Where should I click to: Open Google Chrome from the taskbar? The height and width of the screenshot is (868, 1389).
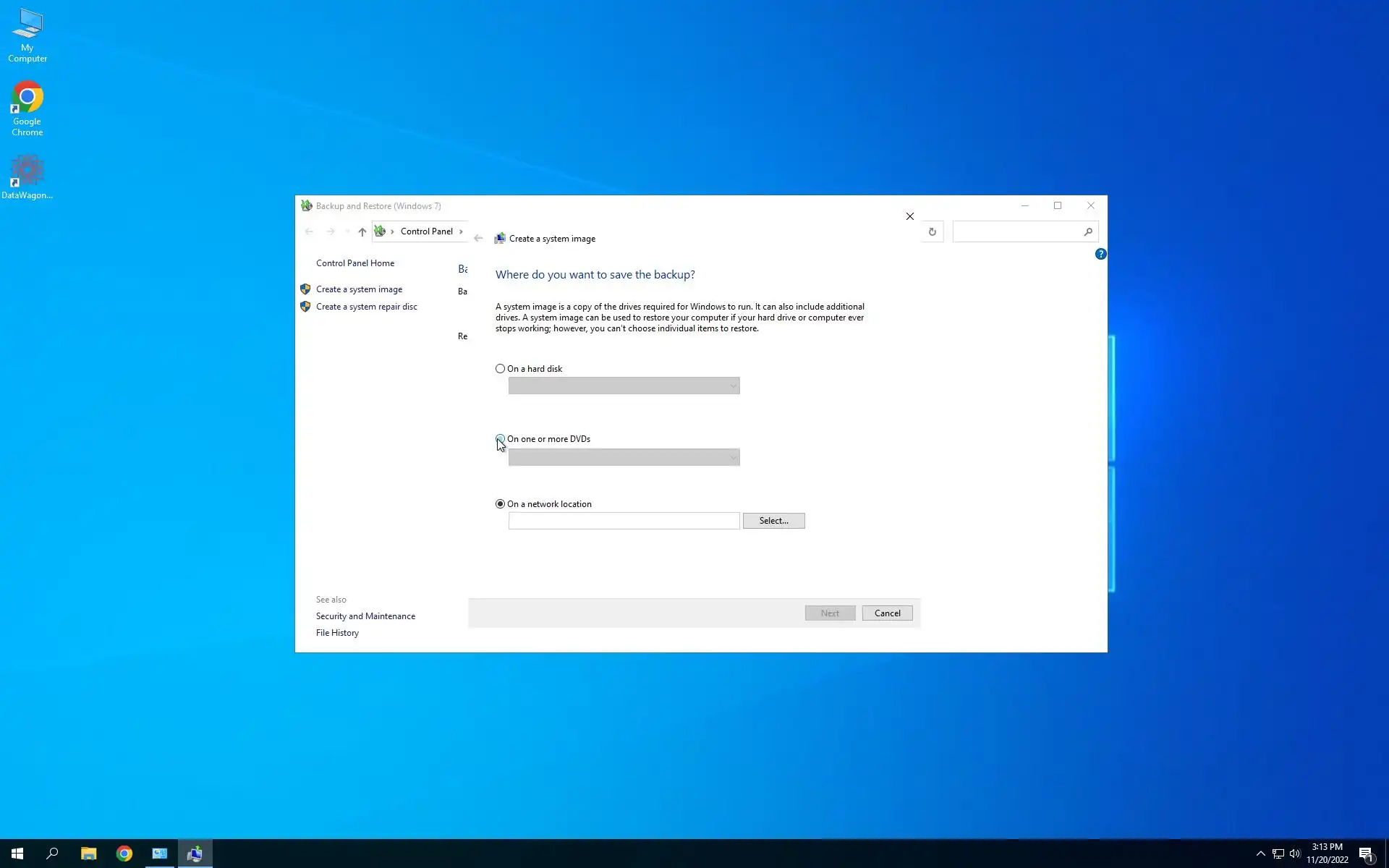pyautogui.click(x=124, y=854)
